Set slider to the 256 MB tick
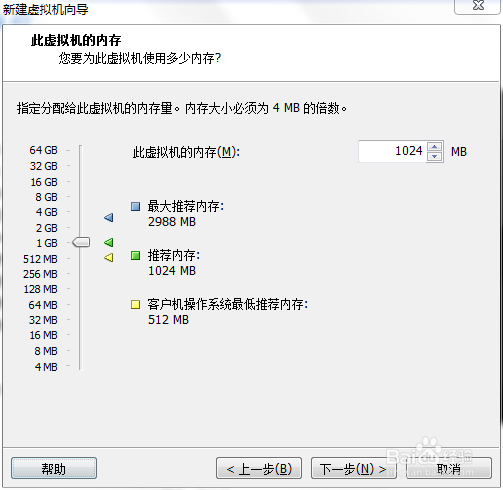503x490 pixels. pos(80,274)
